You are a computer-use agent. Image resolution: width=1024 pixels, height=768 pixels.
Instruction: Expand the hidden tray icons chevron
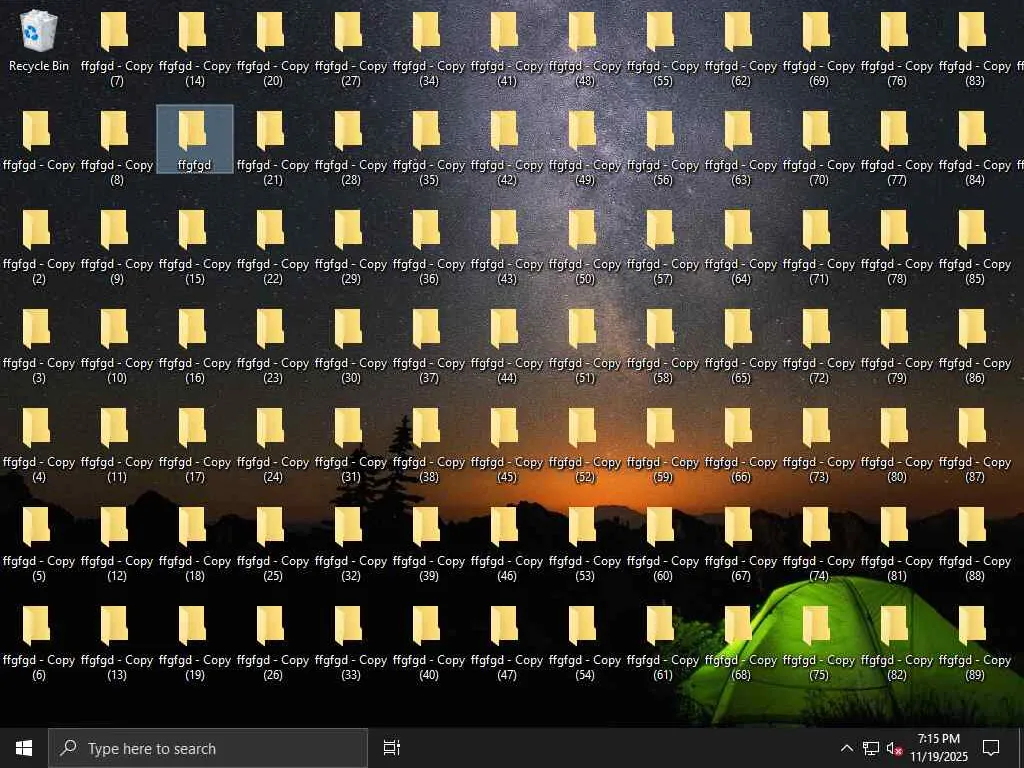click(x=846, y=748)
